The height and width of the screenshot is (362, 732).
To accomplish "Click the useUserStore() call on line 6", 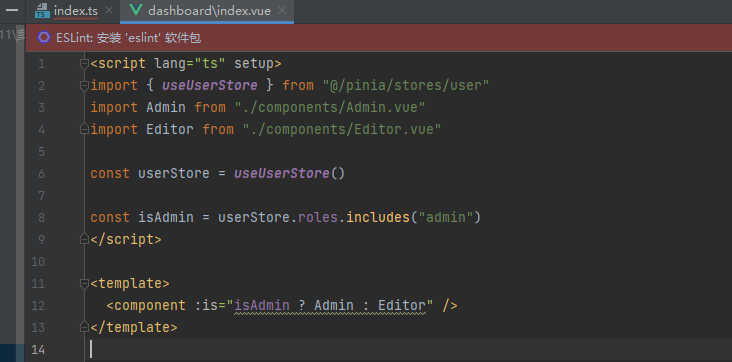I will coord(289,173).
